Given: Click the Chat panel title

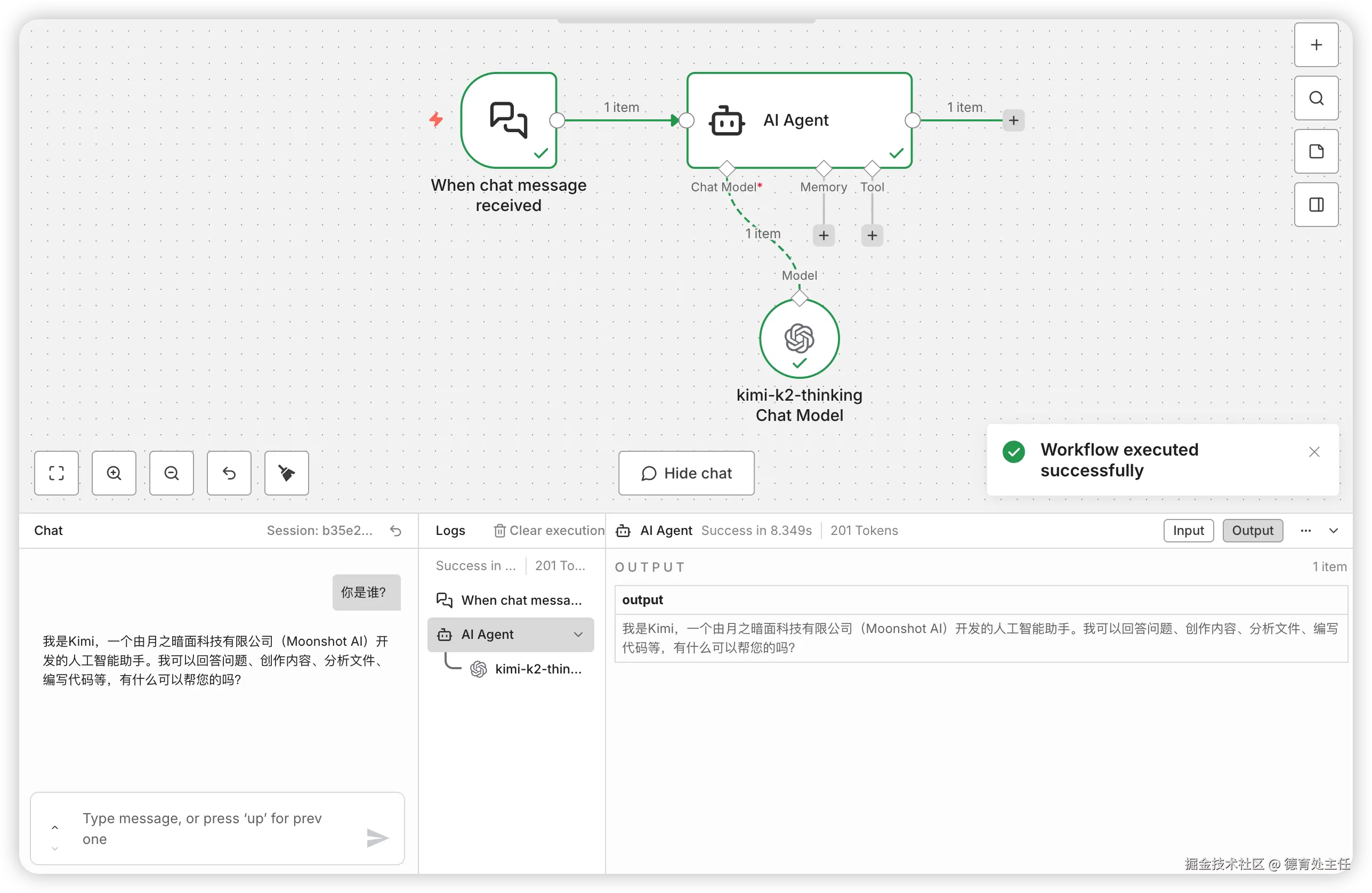Looking at the screenshot, I should pyautogui.click(x=49, y=530).
